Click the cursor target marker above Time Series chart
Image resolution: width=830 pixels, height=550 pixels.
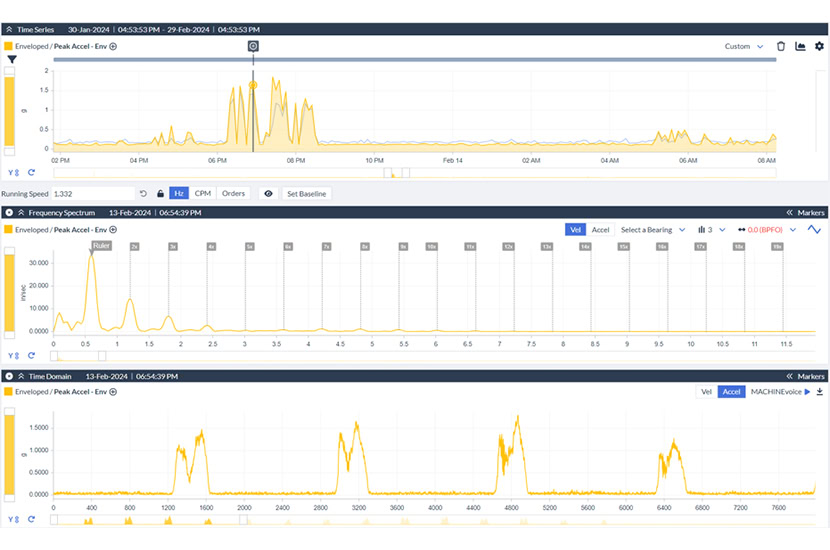coord(253,47)
